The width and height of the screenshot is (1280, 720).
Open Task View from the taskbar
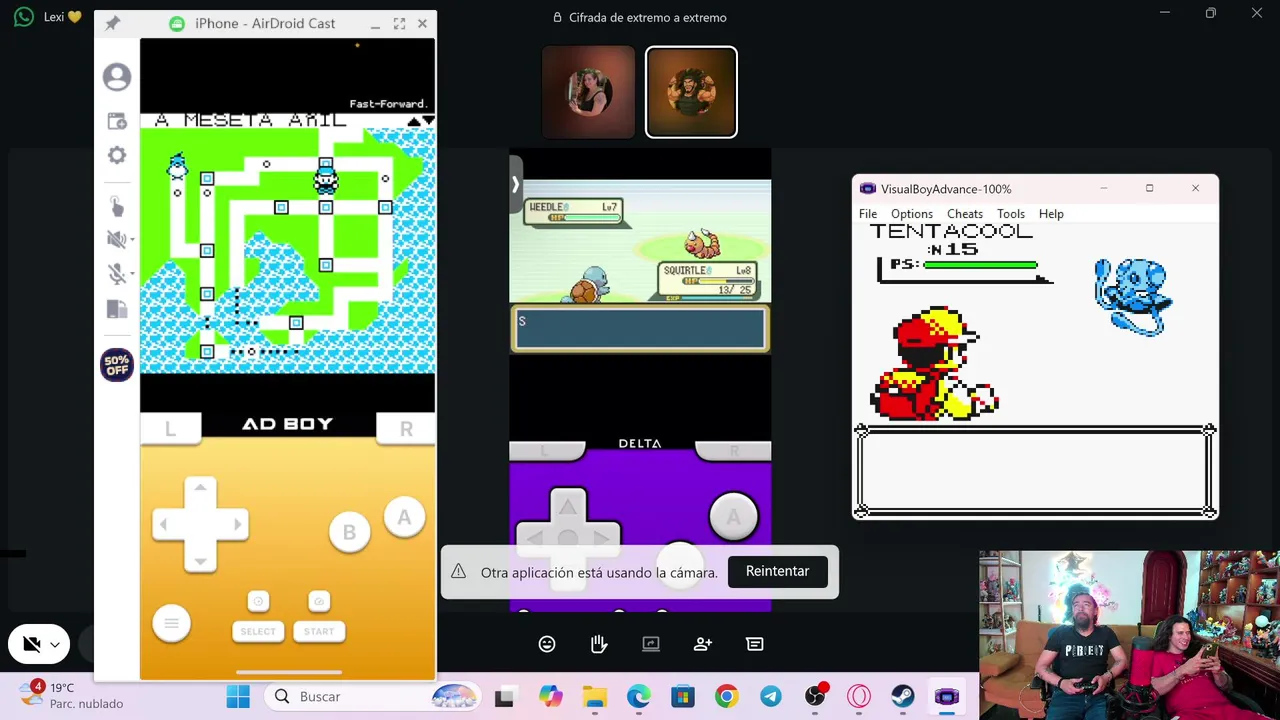504,697
